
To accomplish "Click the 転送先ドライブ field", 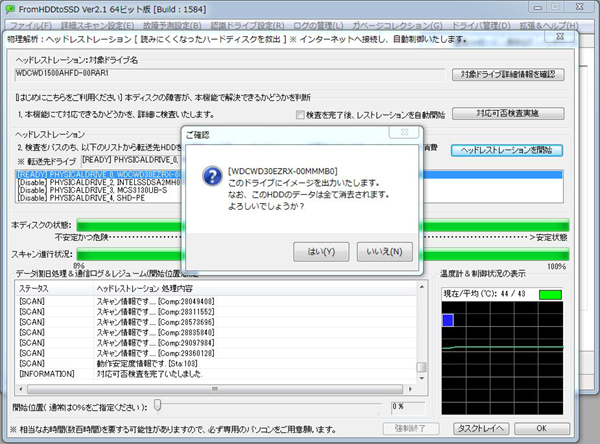I will 131,160.
